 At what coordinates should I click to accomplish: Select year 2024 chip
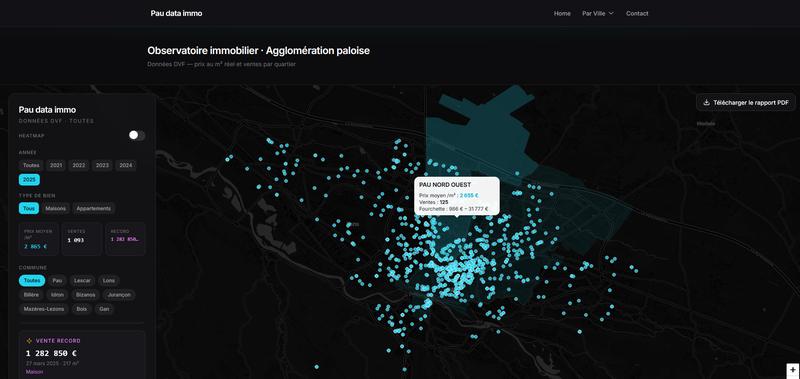(x=126, y=165)
